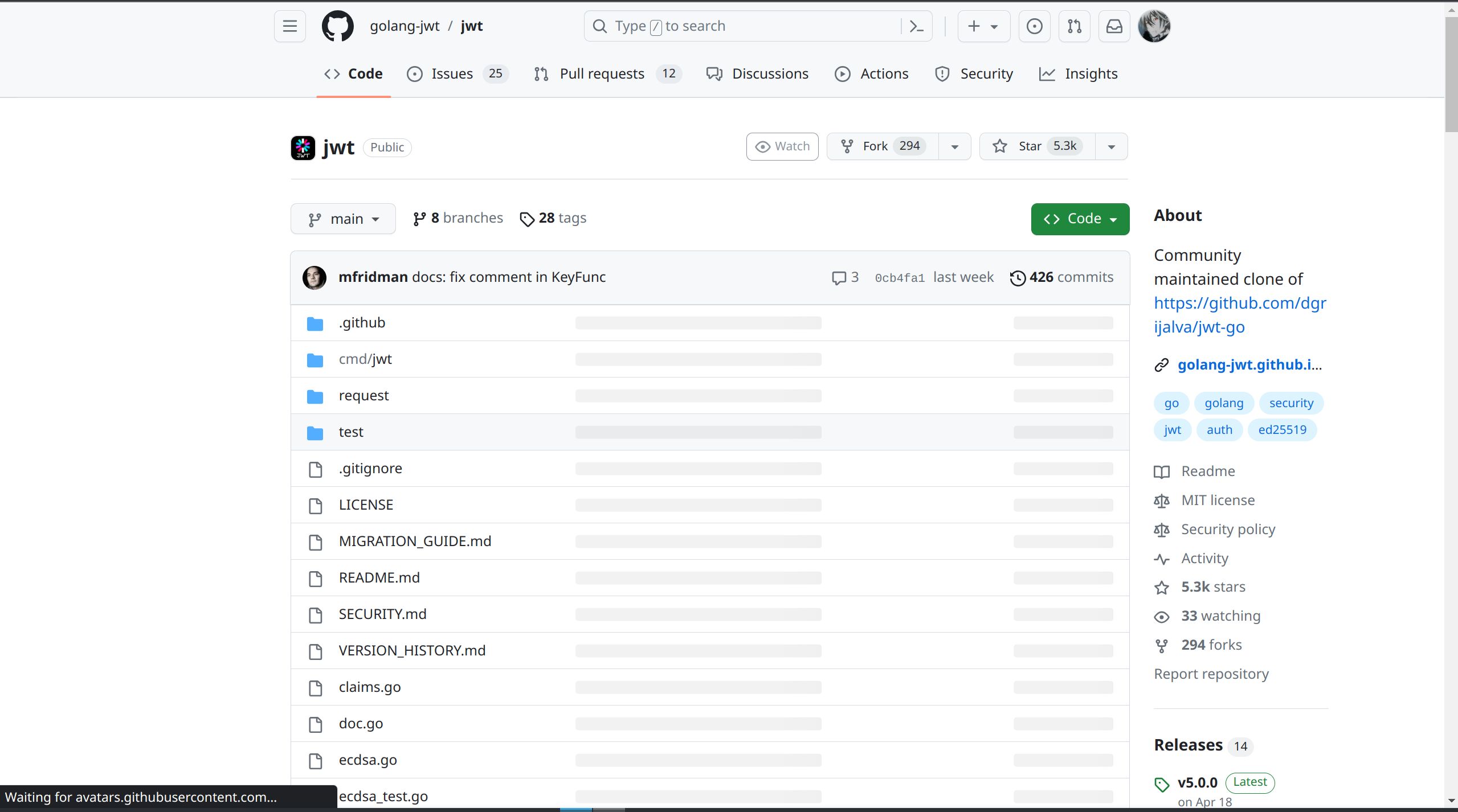Star the jwt repository
Viewport: 1458px width, 812px height.
click(x=1037, y=146)
